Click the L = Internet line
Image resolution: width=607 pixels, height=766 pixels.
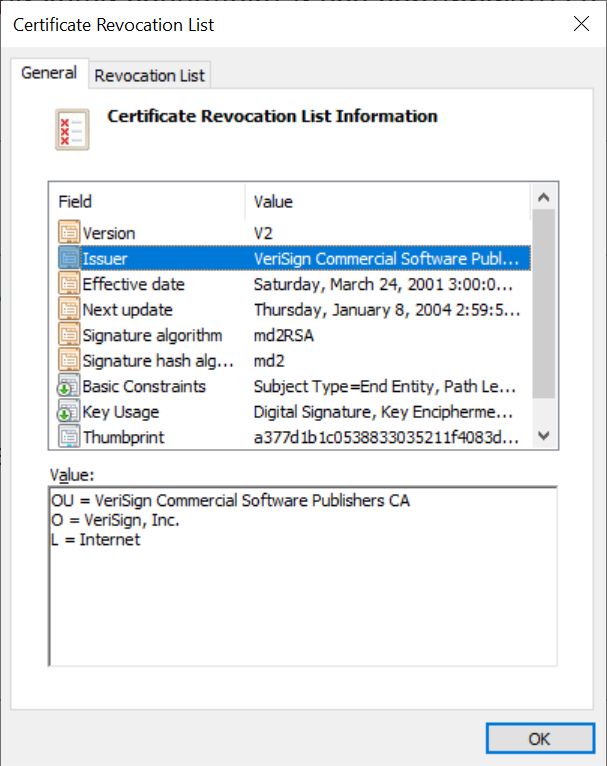pos(95,539)
